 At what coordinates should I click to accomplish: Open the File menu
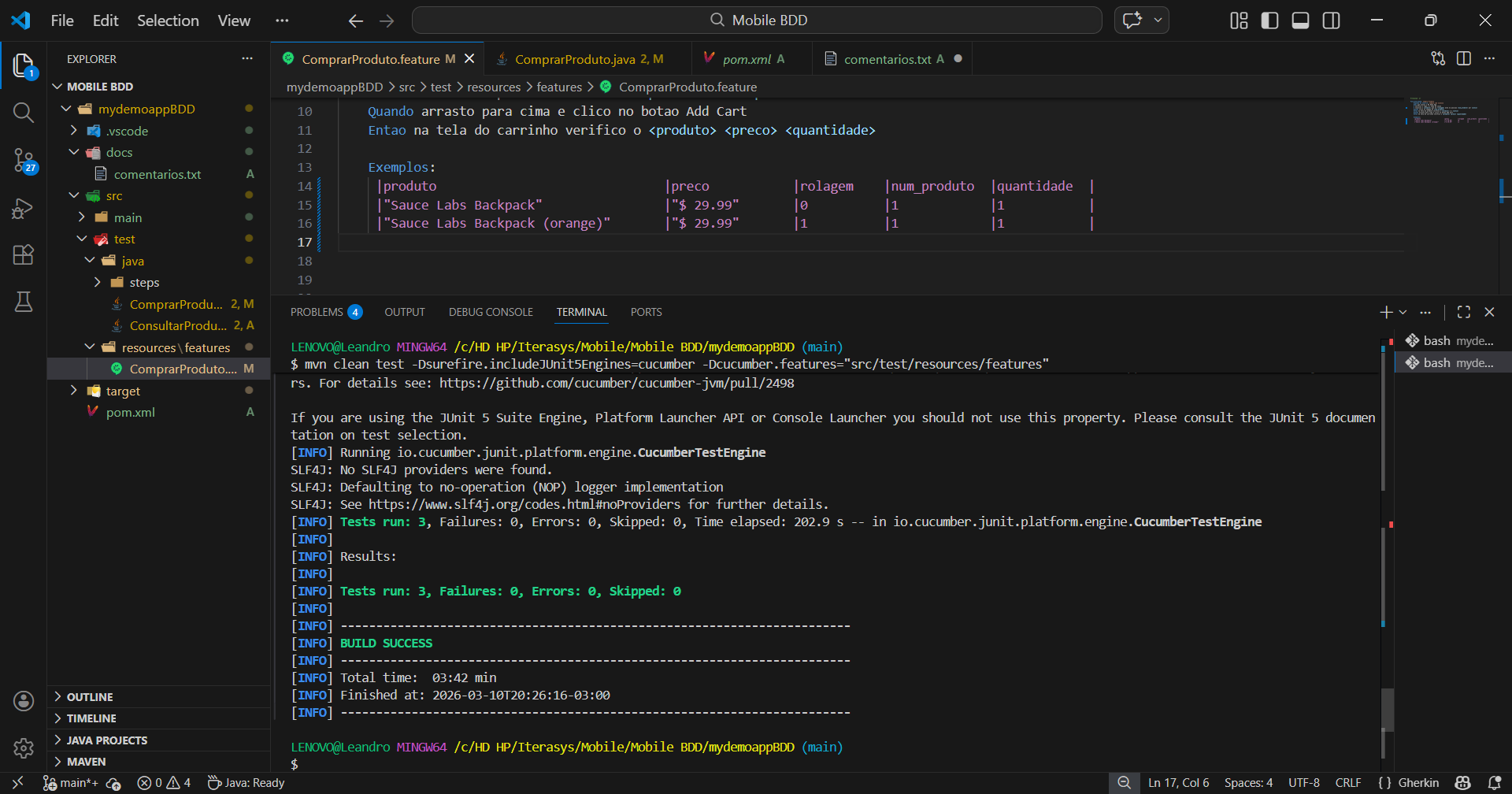click(x=62, y=20)
